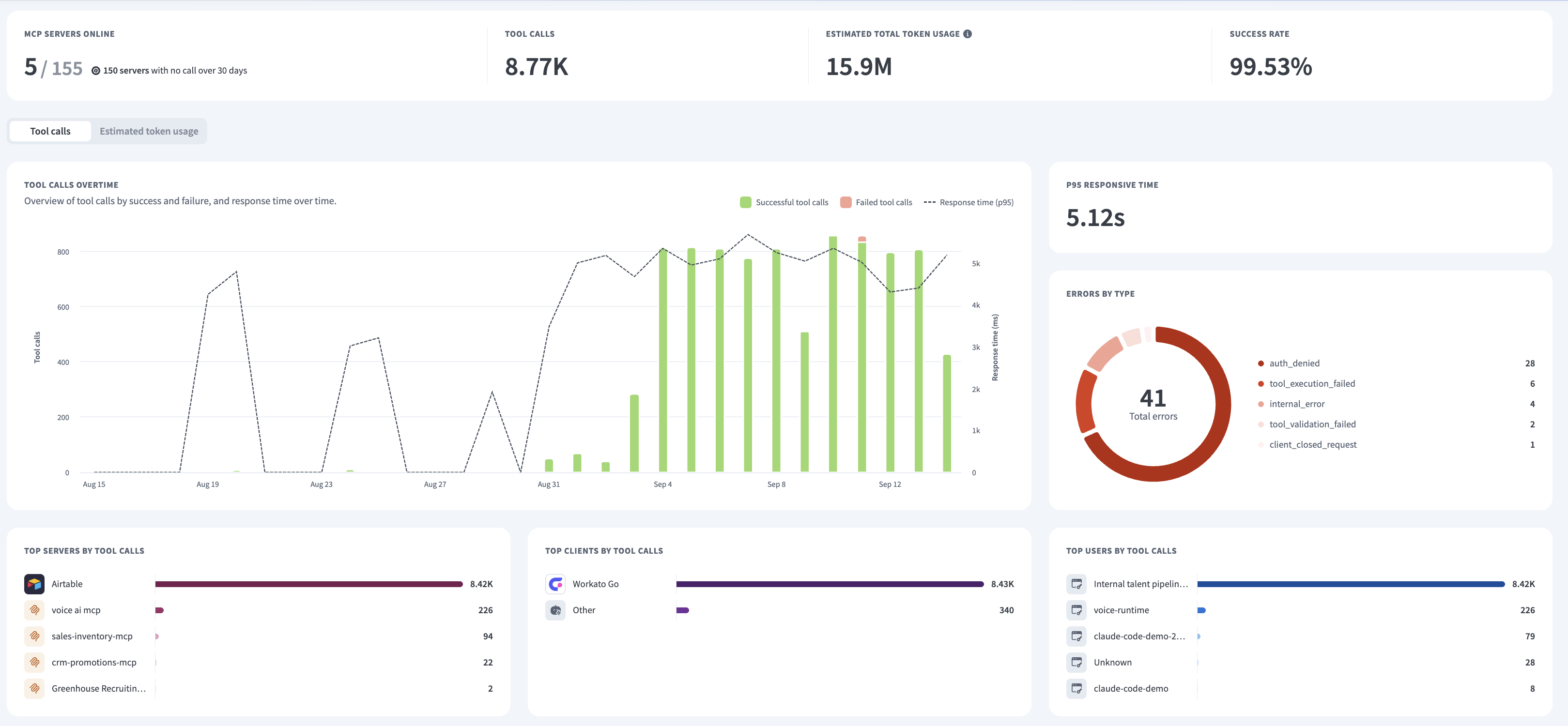Toggle Successful tool calls legend item
Image resolution: width=1568 pixels, height=726 pixels.
click(784, 202)
